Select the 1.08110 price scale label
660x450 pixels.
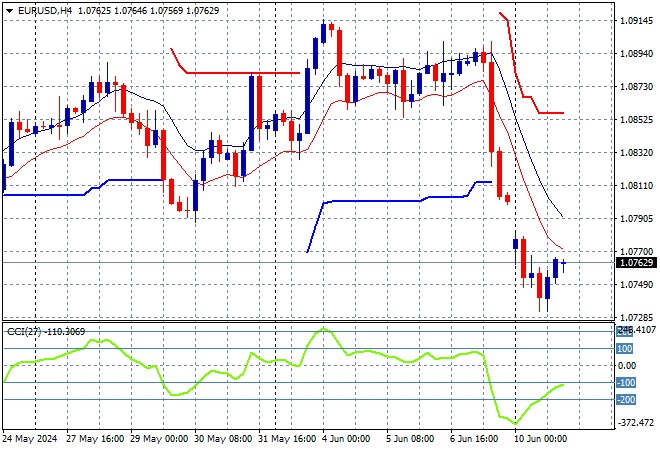coord(637,186)
